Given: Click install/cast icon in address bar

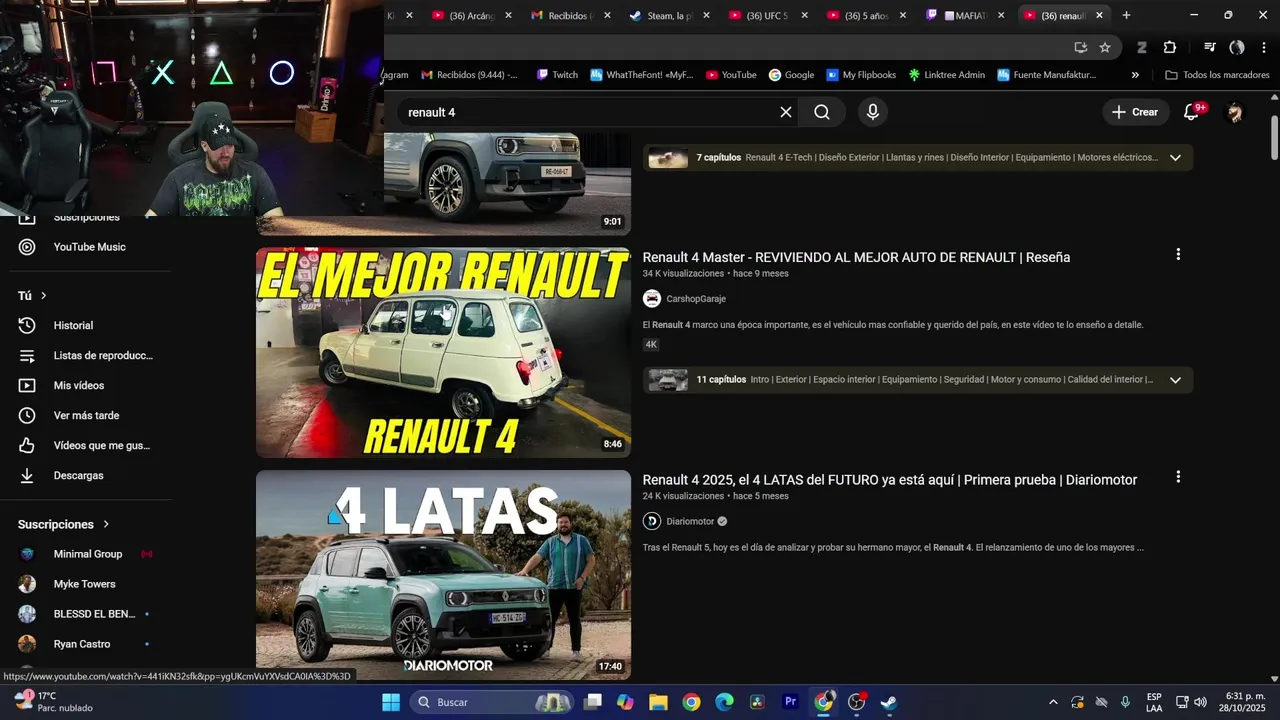Looking at the screenshot, I should click(1081, 47).
